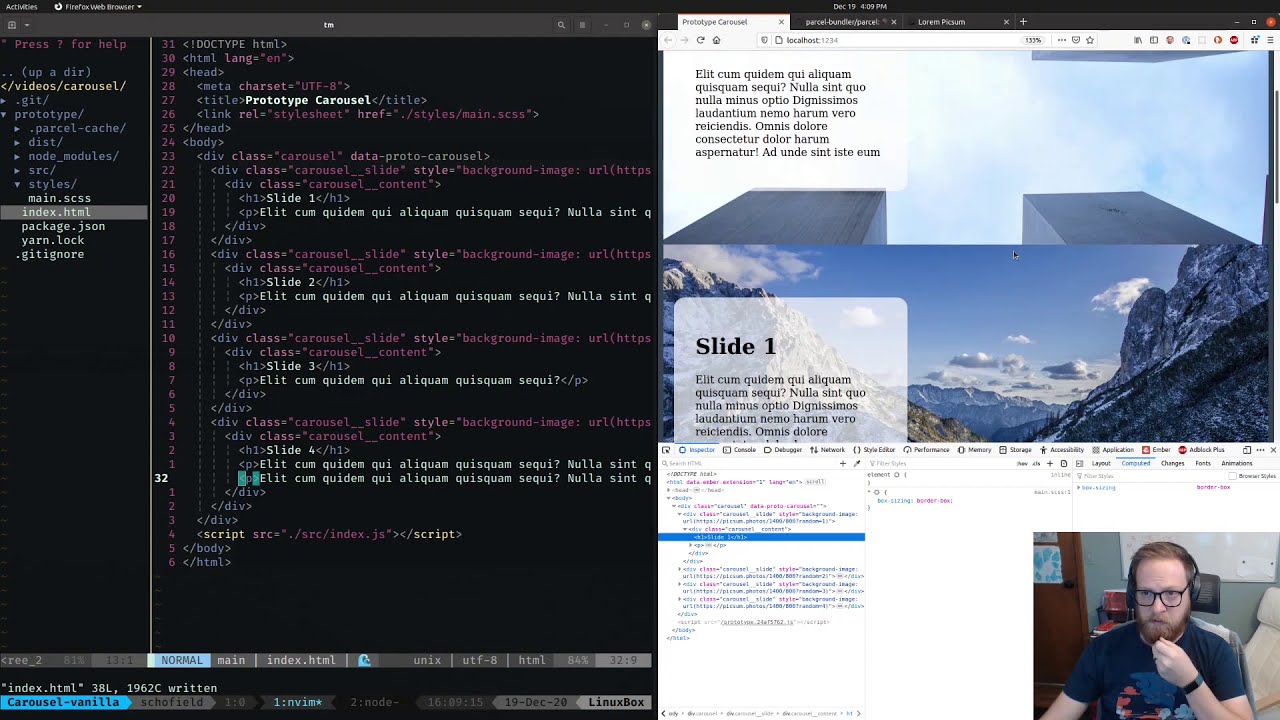1280x720 pixels.
Task: Open package.json in file tree
Action: point(63,226)
